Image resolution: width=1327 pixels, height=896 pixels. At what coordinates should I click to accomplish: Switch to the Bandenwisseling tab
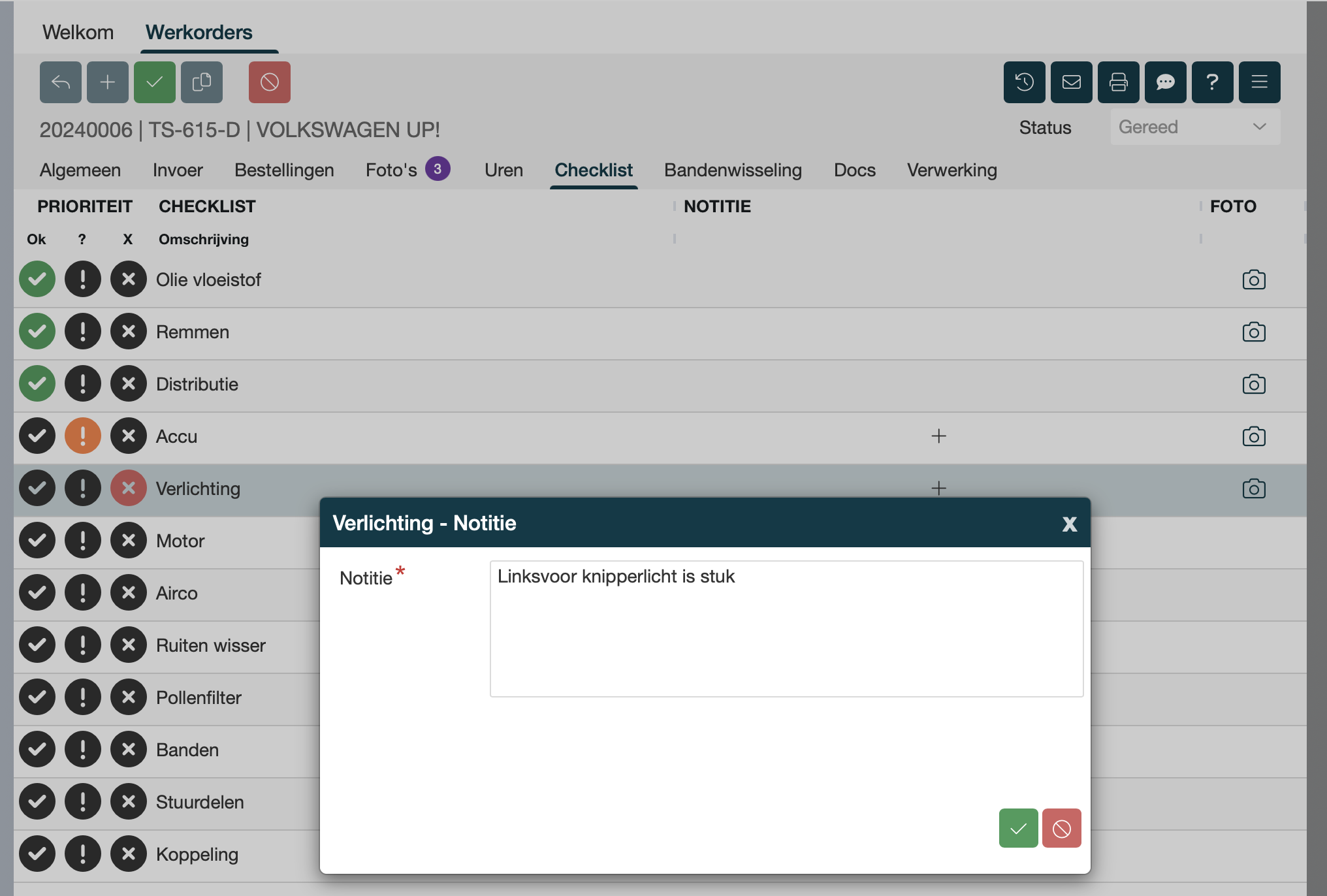coord(733,170)
